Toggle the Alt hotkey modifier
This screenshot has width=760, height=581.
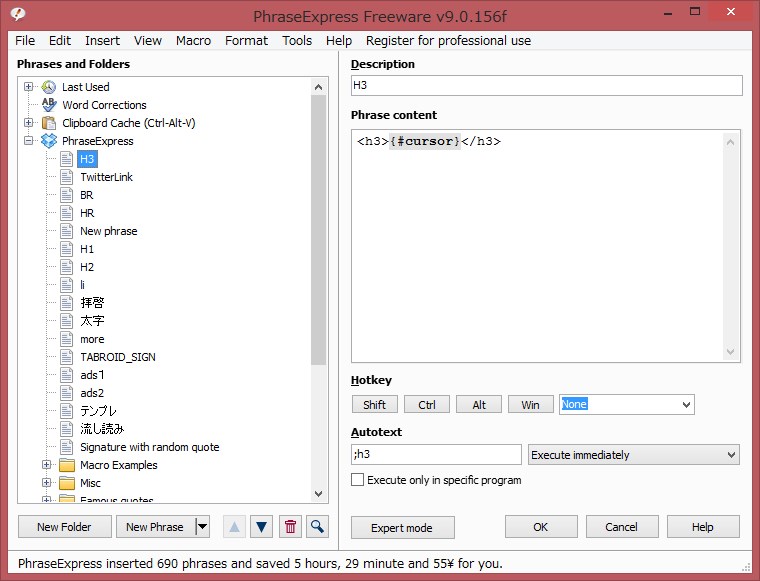pyautogui.click(x=479, y=405)
